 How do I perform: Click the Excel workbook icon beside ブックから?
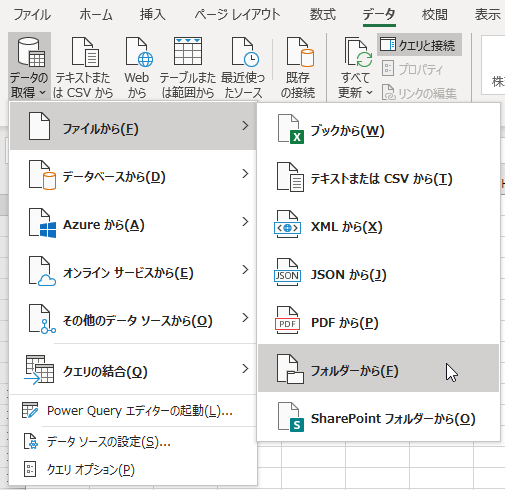coord(290,129)
